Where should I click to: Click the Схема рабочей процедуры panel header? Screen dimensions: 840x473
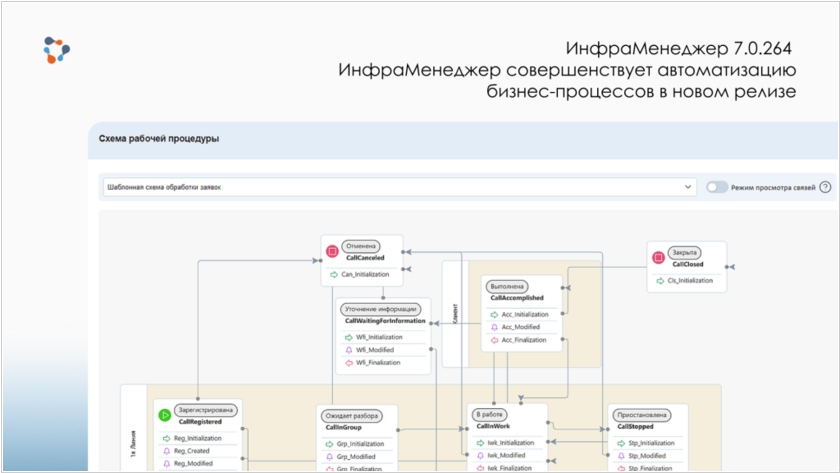(159, 139)
